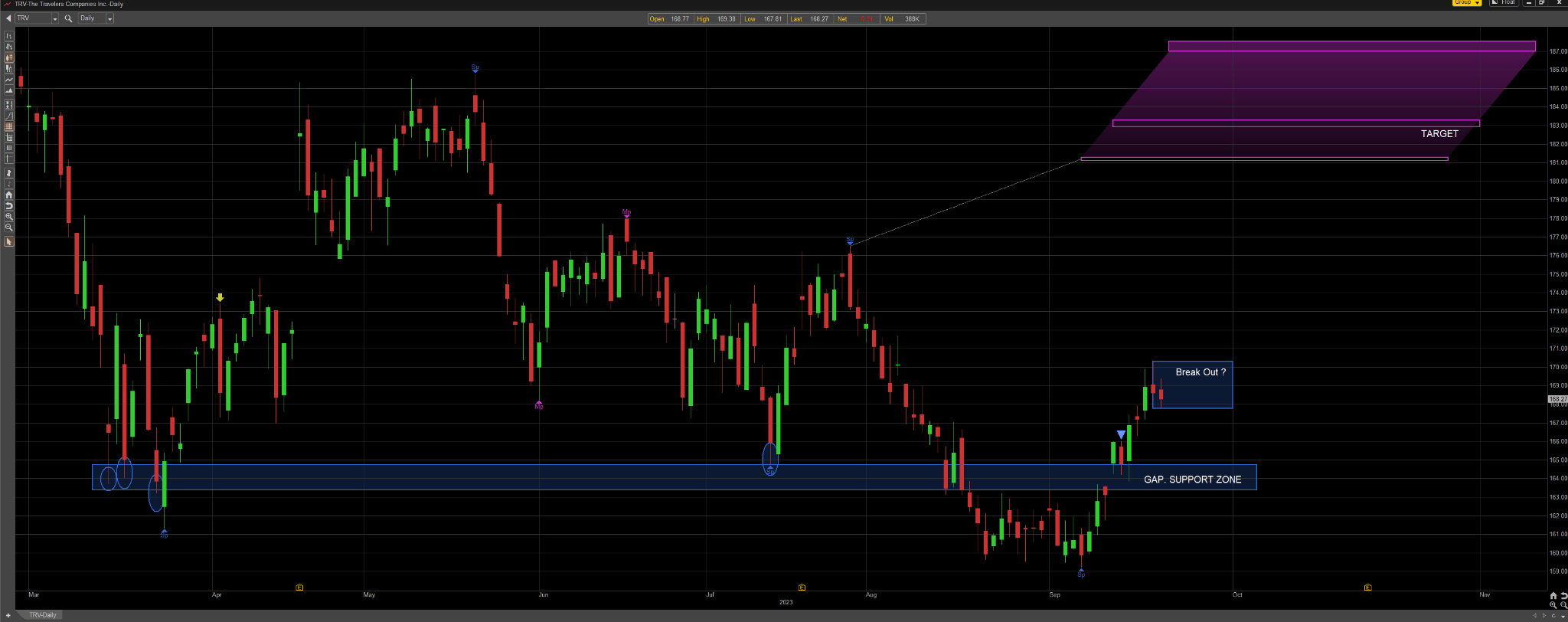Zoom in using left toolbar magnifier plus
The height and width of the screenshot is (622, 1568).
(x=9, y=216)
